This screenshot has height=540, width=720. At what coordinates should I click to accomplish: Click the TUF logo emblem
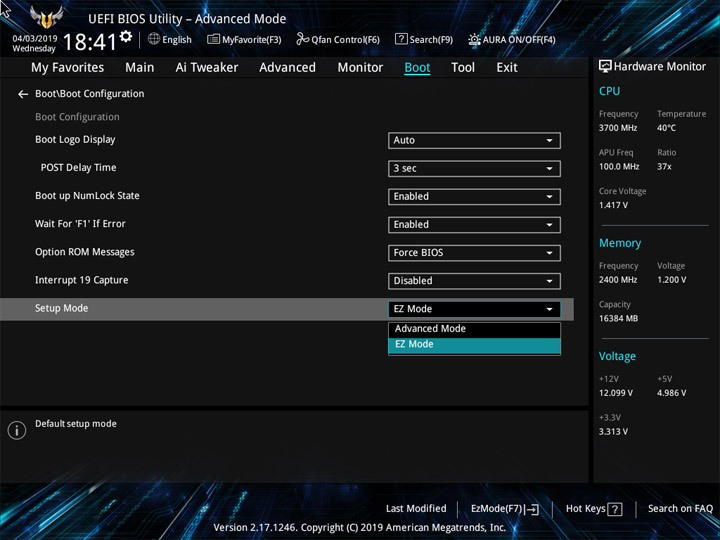pos(46,17)
